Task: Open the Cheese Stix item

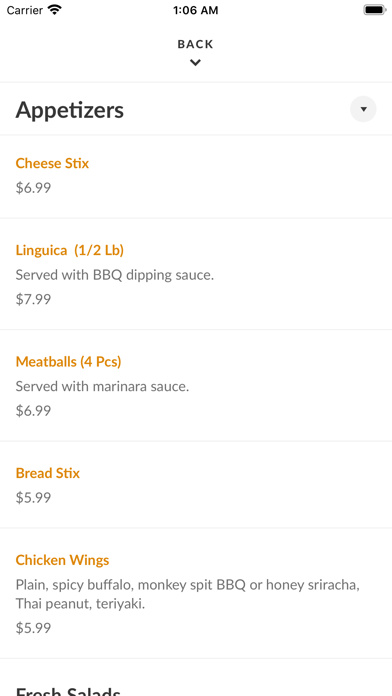Action: 52,163
